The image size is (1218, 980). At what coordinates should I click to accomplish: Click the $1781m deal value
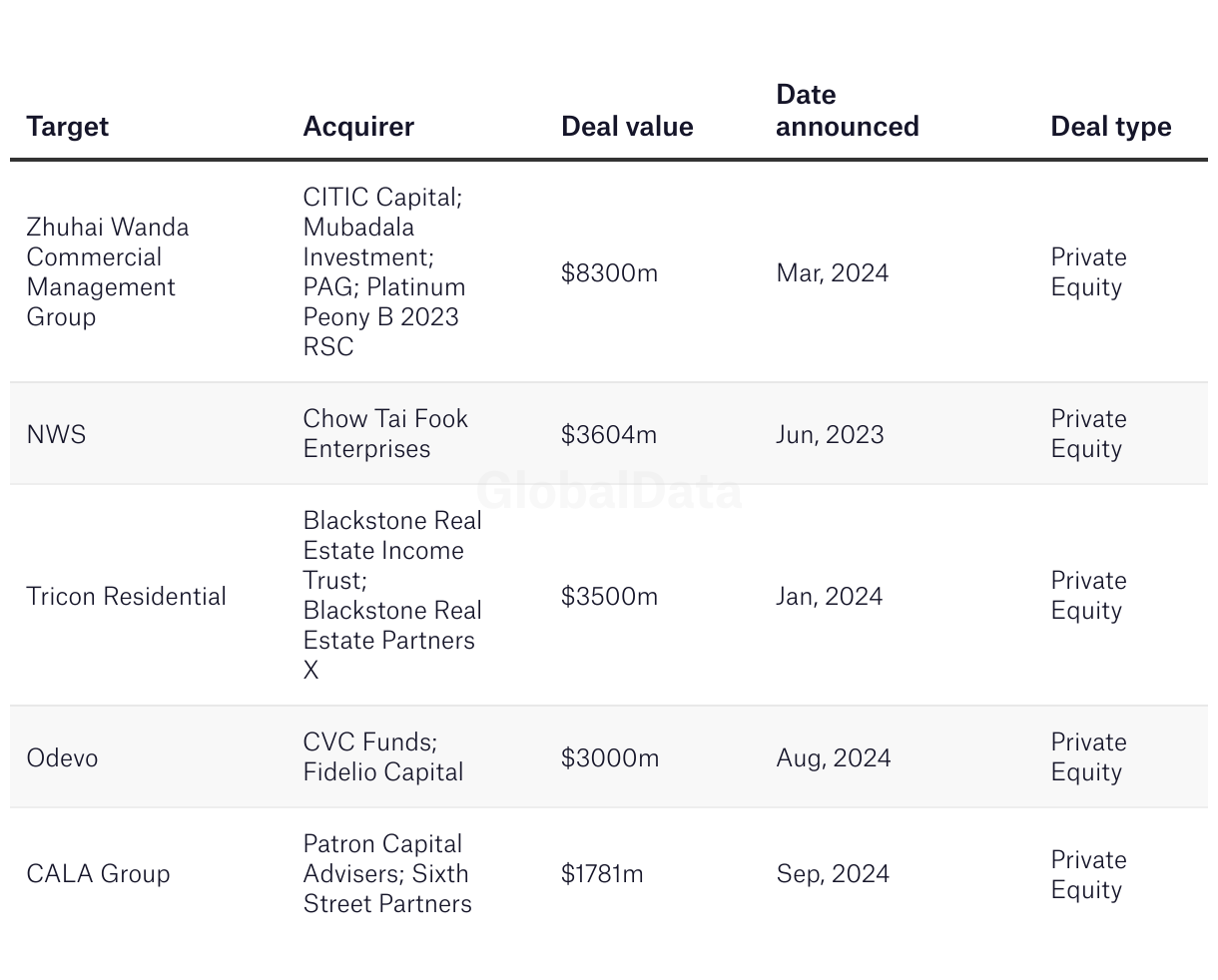602,873
